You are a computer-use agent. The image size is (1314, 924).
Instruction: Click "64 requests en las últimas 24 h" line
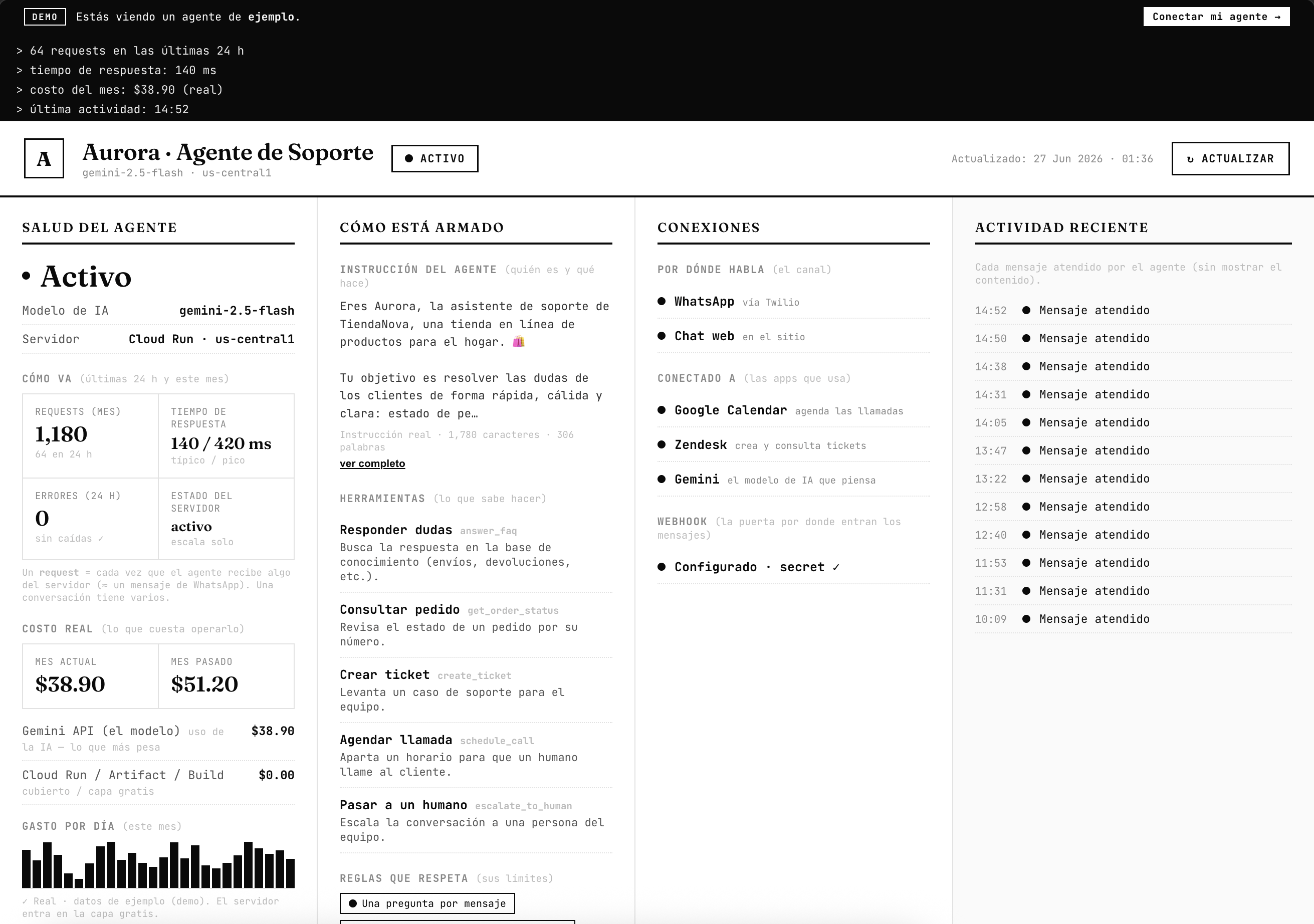point(130,51)
